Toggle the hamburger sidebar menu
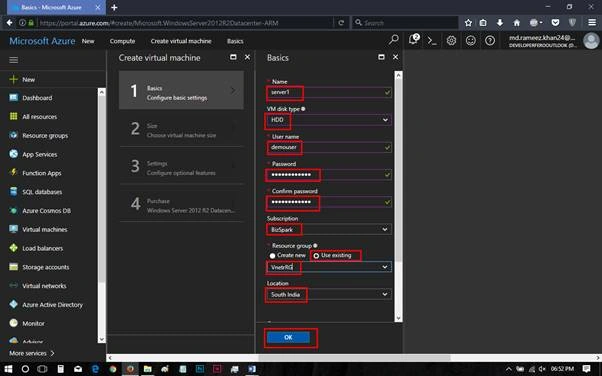This screenshot has height=376, width=602. [x=13, y=60]
